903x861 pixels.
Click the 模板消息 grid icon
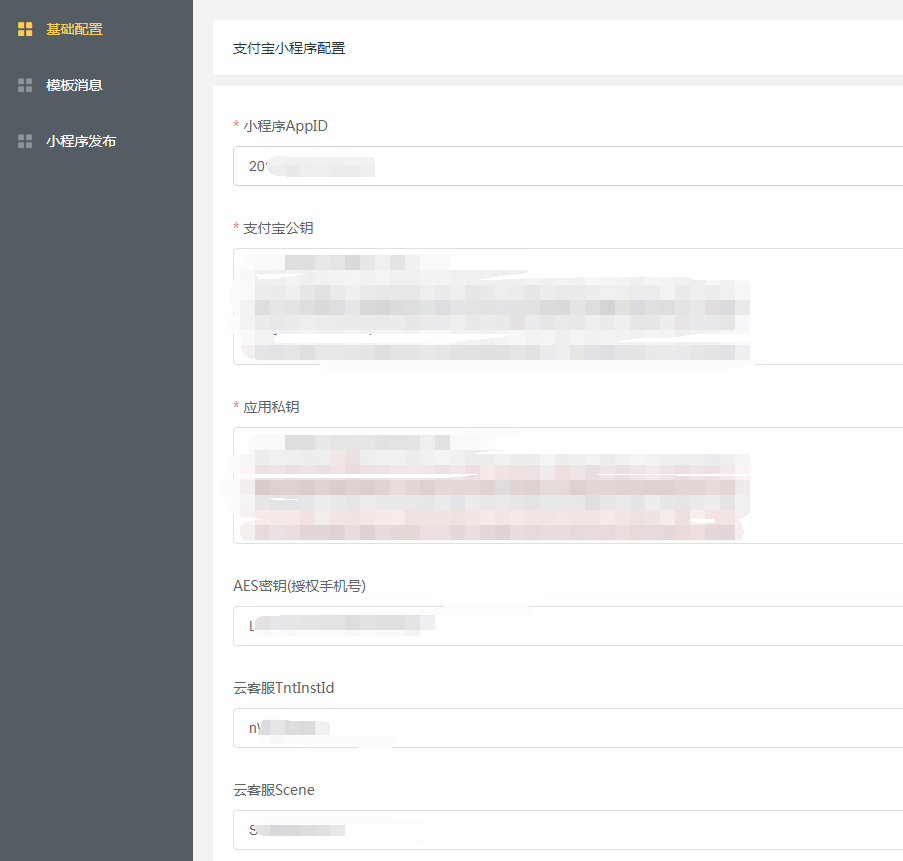[25, 85]
